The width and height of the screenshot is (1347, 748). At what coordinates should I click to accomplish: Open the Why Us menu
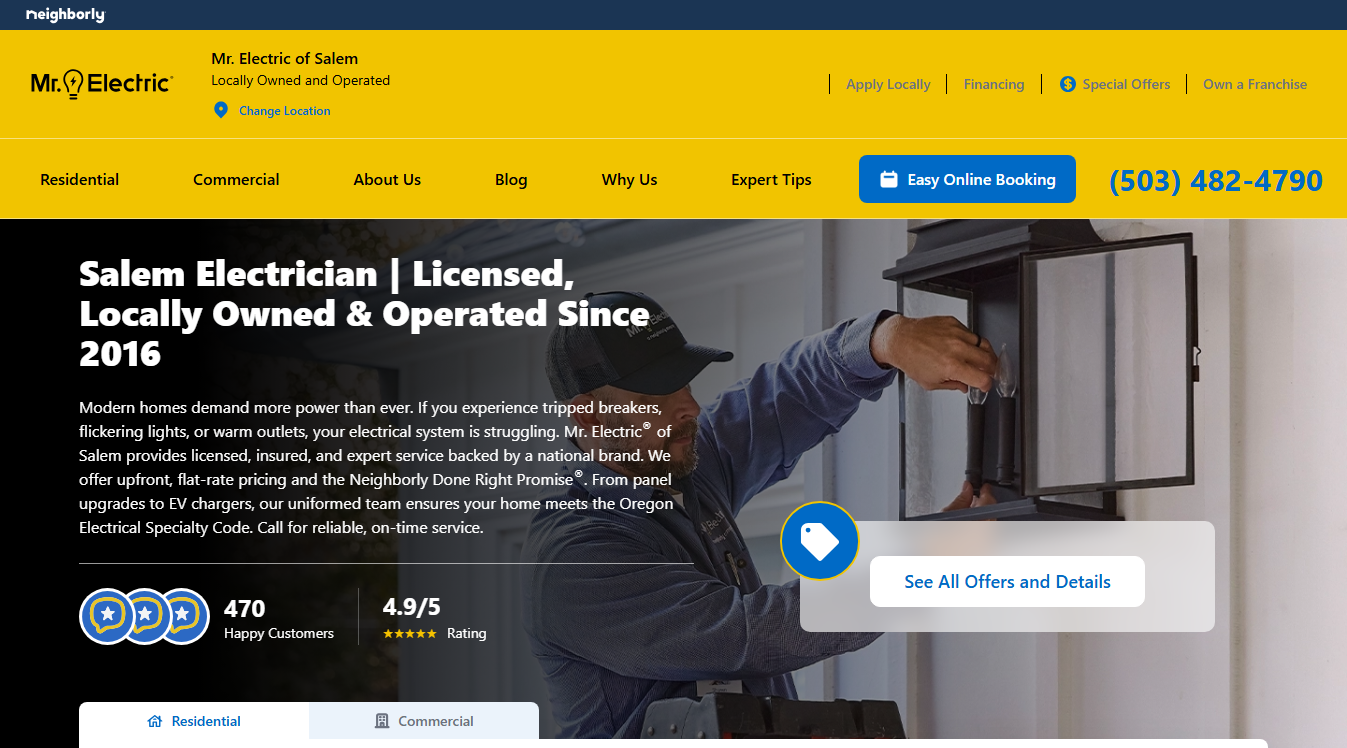pyautogui.click(x=629, y=180)
